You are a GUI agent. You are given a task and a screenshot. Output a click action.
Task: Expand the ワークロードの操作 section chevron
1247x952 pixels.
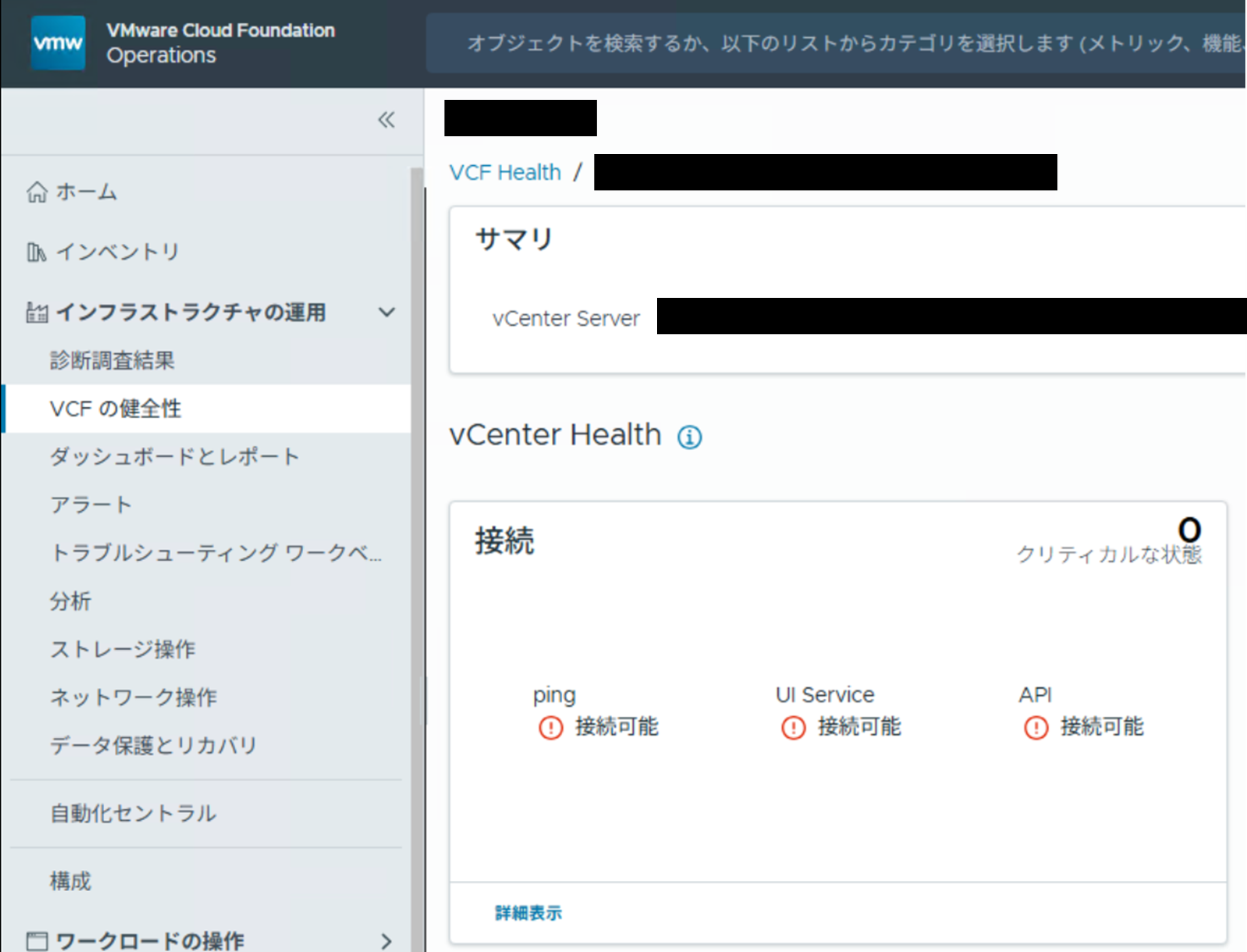pyautogui.click(x=386, y=940)
